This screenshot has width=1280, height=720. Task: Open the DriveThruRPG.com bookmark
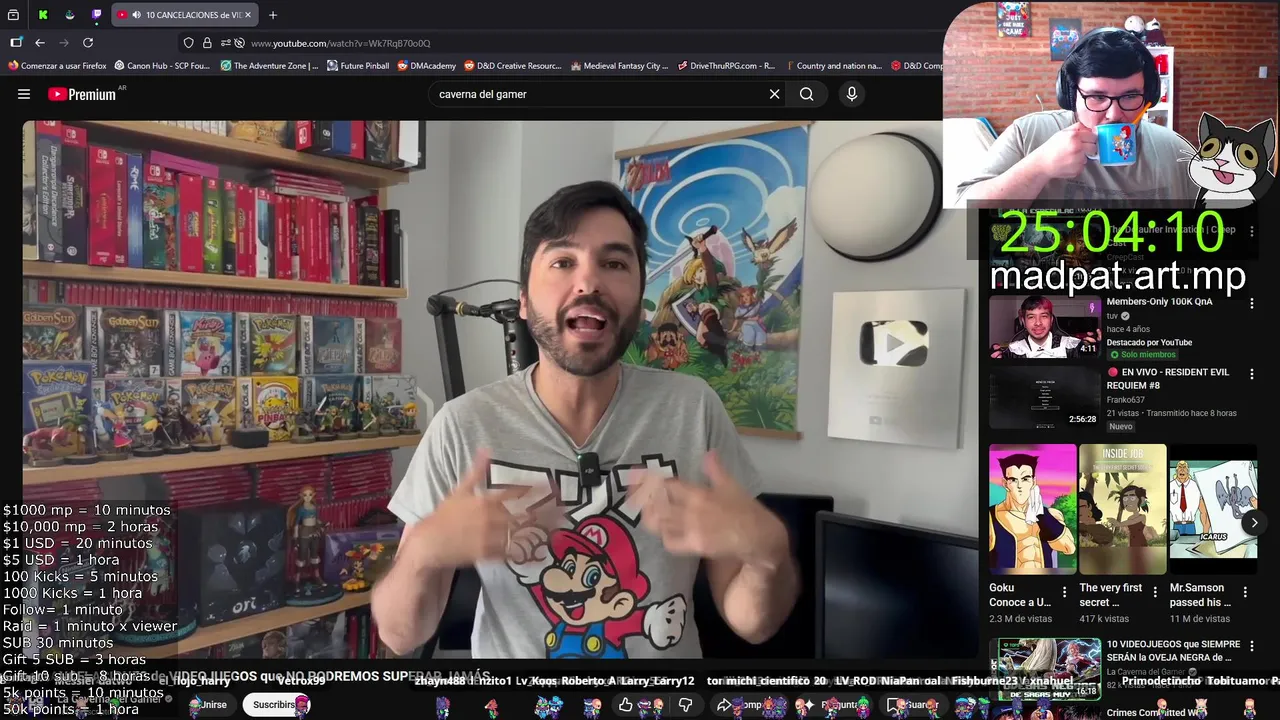point(726,66)
